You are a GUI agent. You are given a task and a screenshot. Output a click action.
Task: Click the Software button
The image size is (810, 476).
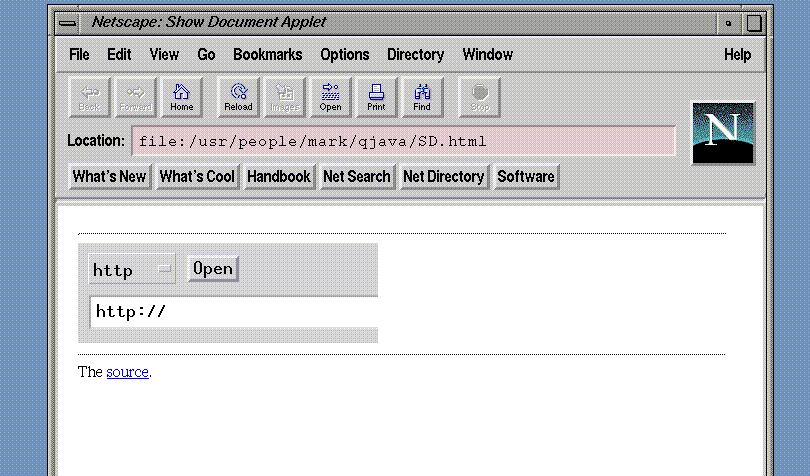pyautogui.click(x=526, y=177)
